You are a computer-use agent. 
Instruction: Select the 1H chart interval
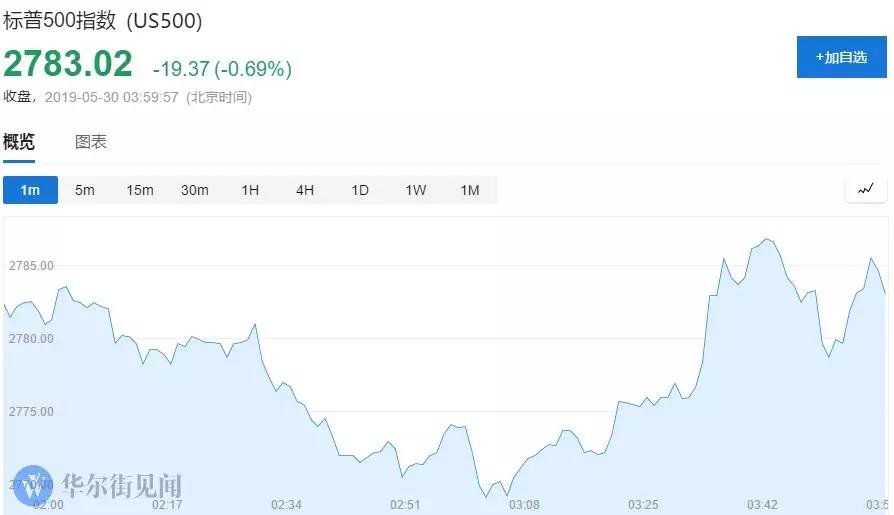(x=250, y=190)
